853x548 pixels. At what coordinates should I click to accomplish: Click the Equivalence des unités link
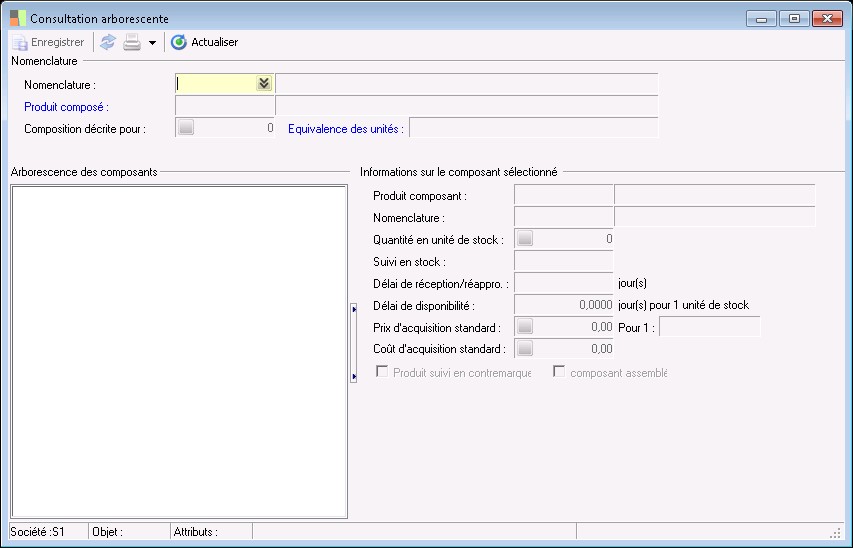point(345,129)
